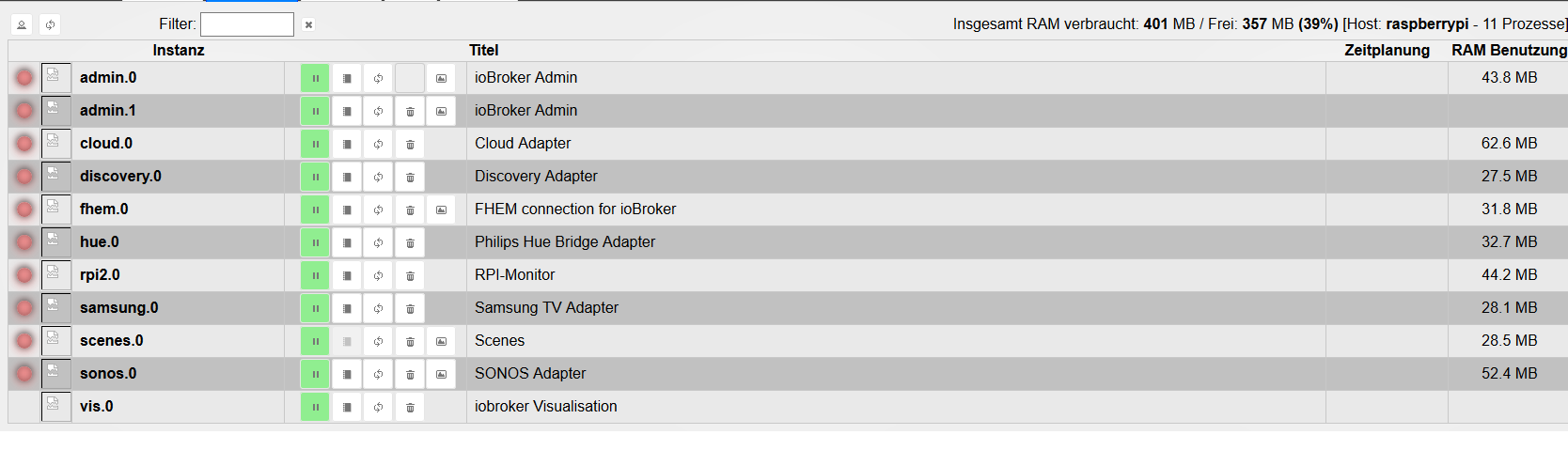1568x450 pixels.
Task: Click the person icon left of Filter
Action: 22,24
